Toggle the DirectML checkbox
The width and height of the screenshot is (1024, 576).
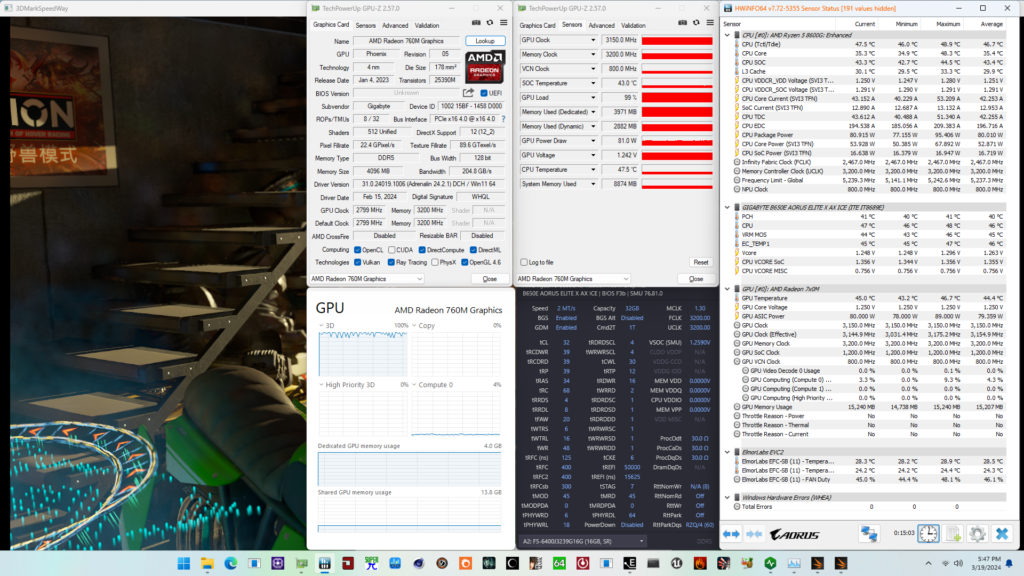coord(473,250)
